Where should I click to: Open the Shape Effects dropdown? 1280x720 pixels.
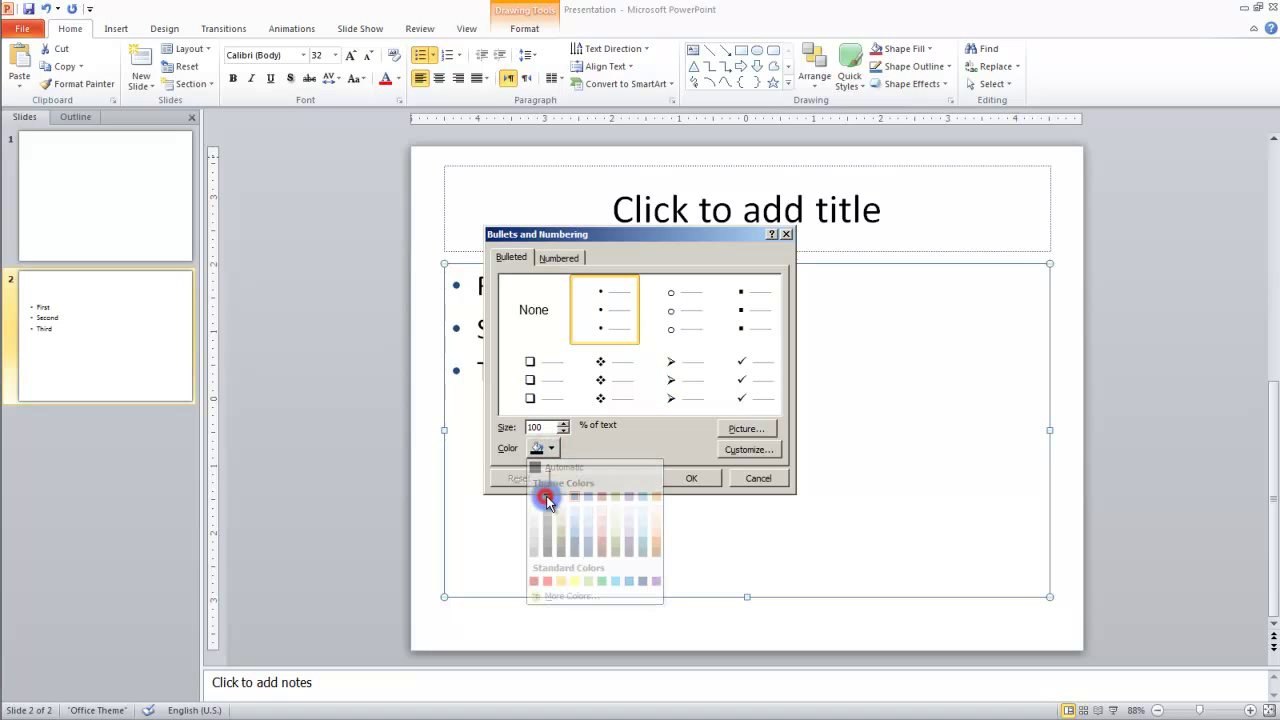[908, 84]
